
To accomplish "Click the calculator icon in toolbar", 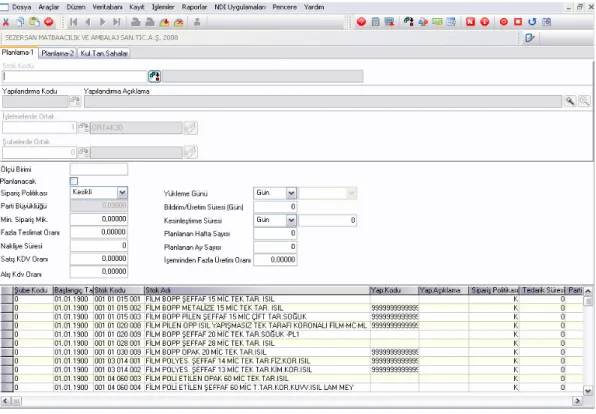I will click(376, 22).
